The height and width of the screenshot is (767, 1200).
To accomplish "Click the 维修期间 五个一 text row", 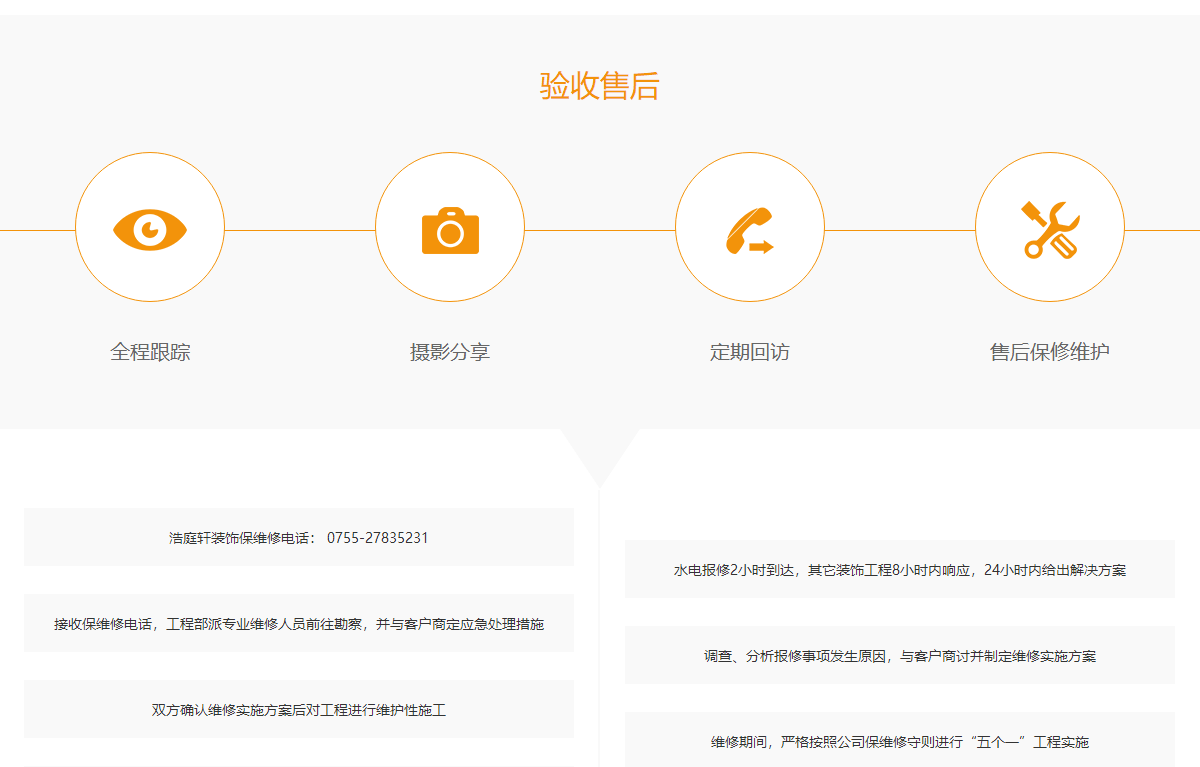I will click(899, 741).
